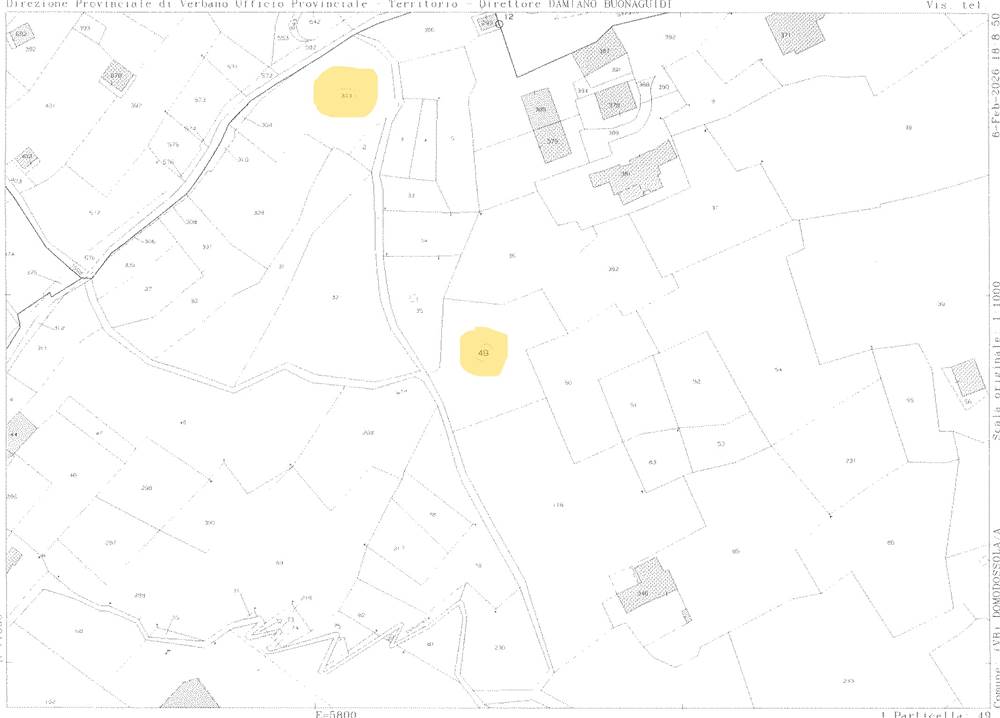
Task: Click the parcel labeled 50
Action: (x=567, y=383)
